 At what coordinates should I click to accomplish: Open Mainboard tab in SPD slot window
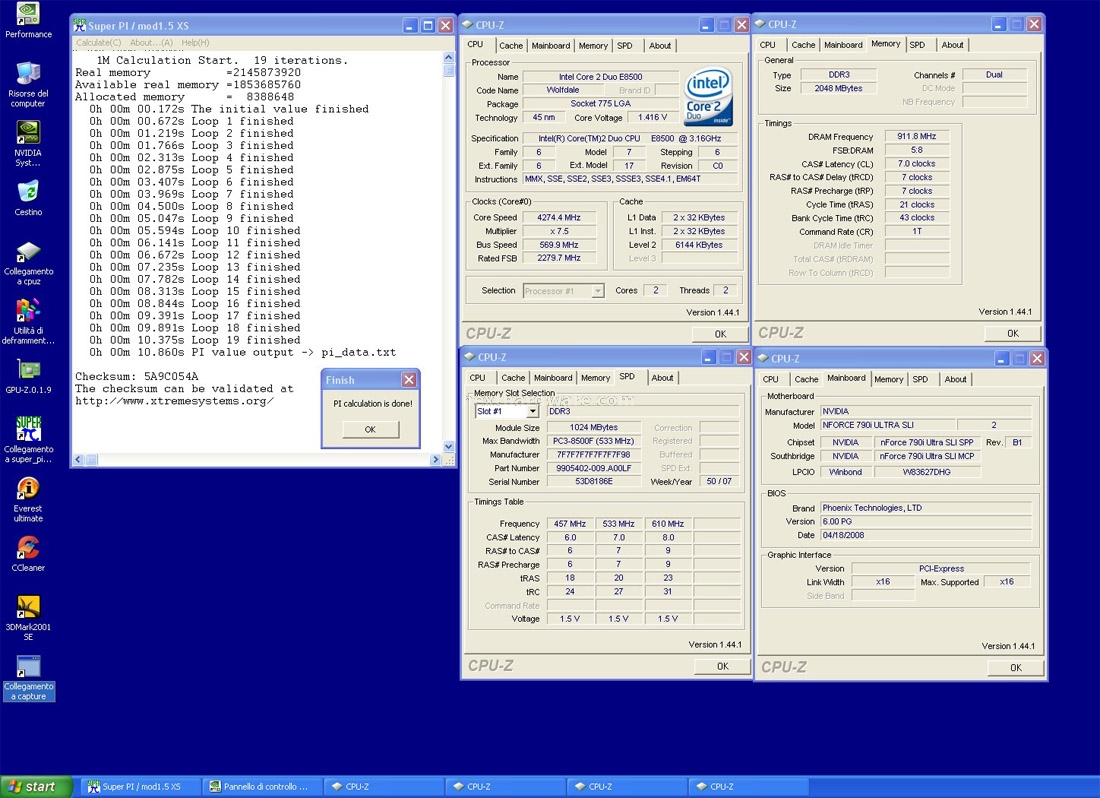554,378
